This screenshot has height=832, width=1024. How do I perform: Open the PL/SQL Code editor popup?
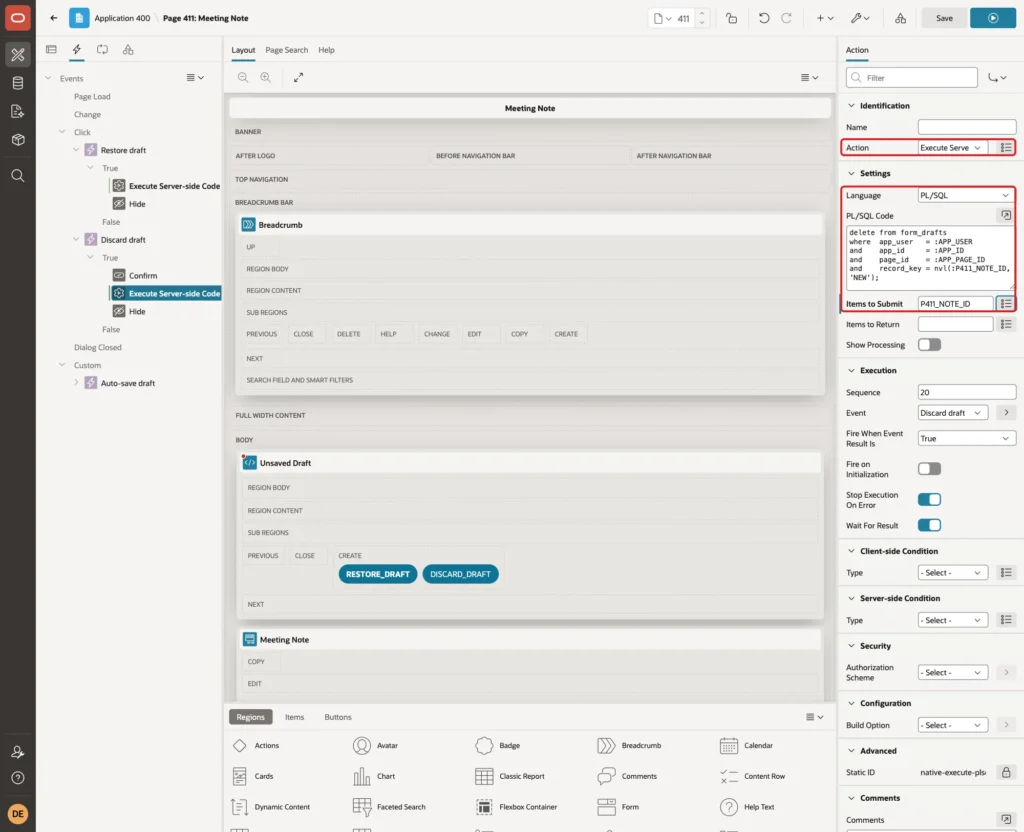pyautogui.click(x=1006, y=216)
